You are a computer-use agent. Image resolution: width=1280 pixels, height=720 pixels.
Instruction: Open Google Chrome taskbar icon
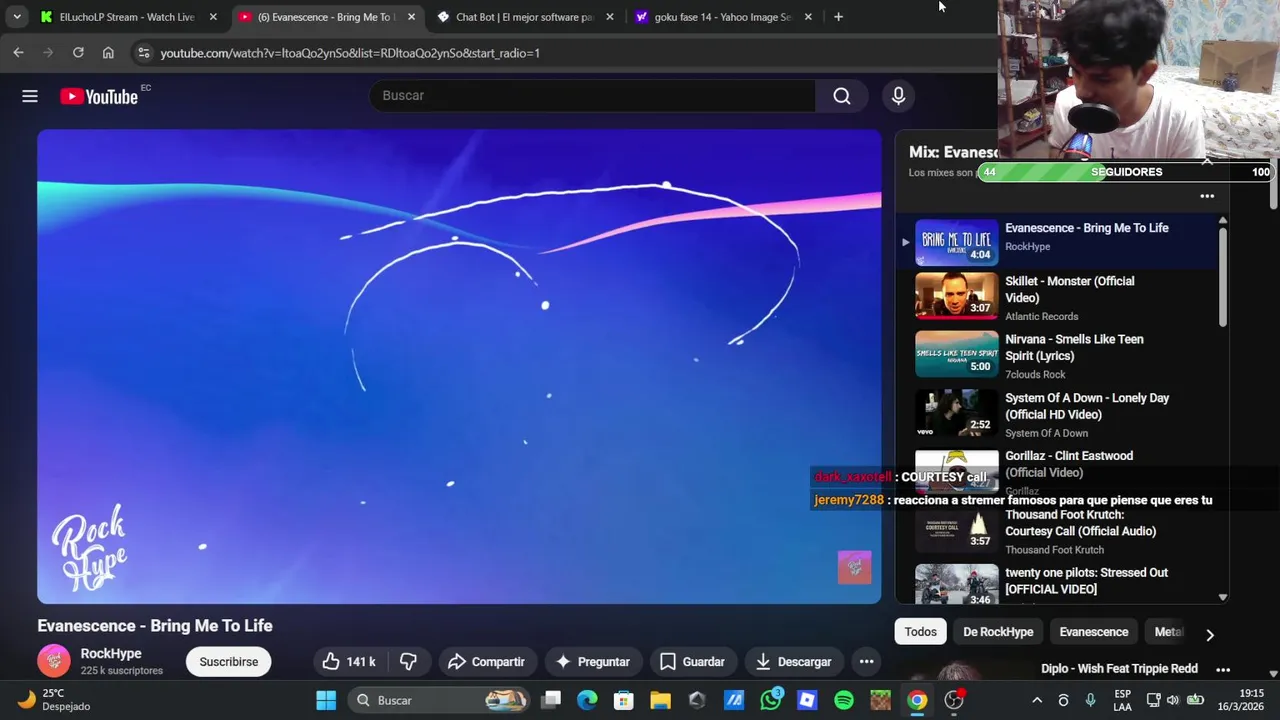tap(917, 700)
